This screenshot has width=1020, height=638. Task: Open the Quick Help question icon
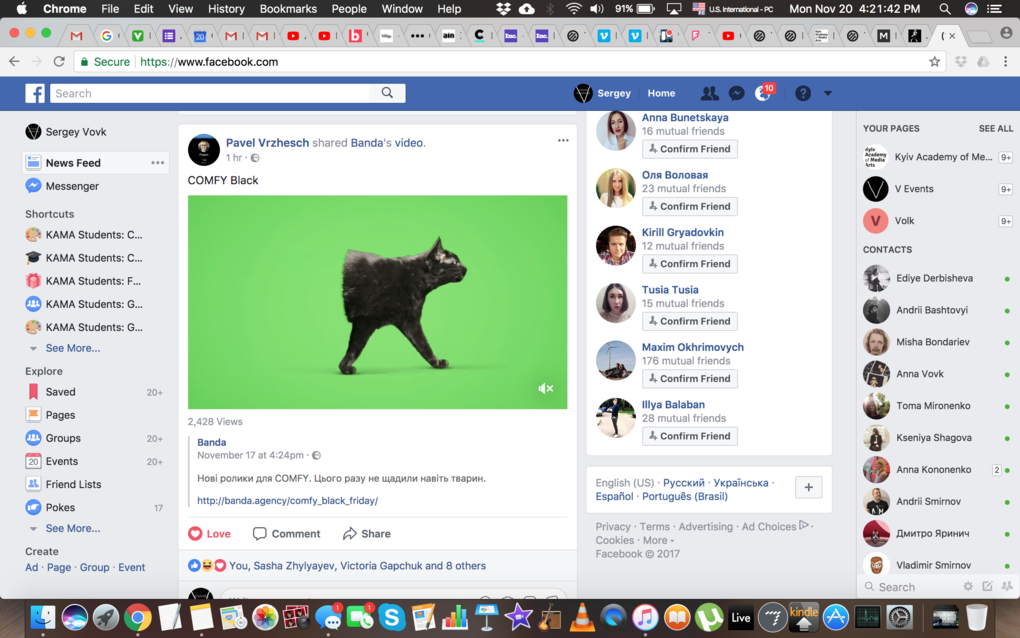click(x=803, y=94)
